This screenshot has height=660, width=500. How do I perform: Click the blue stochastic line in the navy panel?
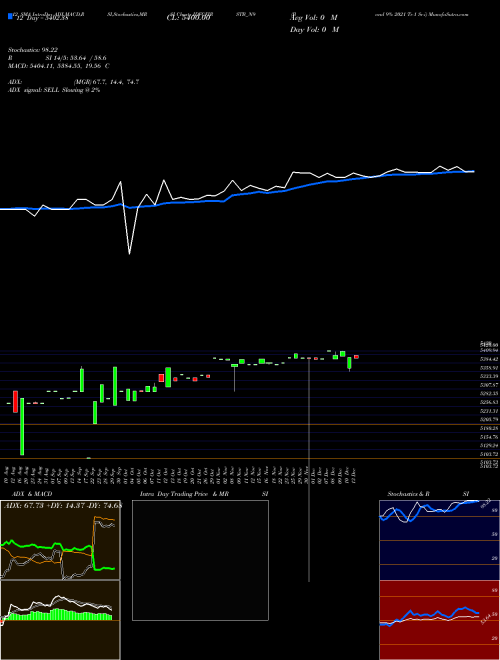tap(429, 510)
